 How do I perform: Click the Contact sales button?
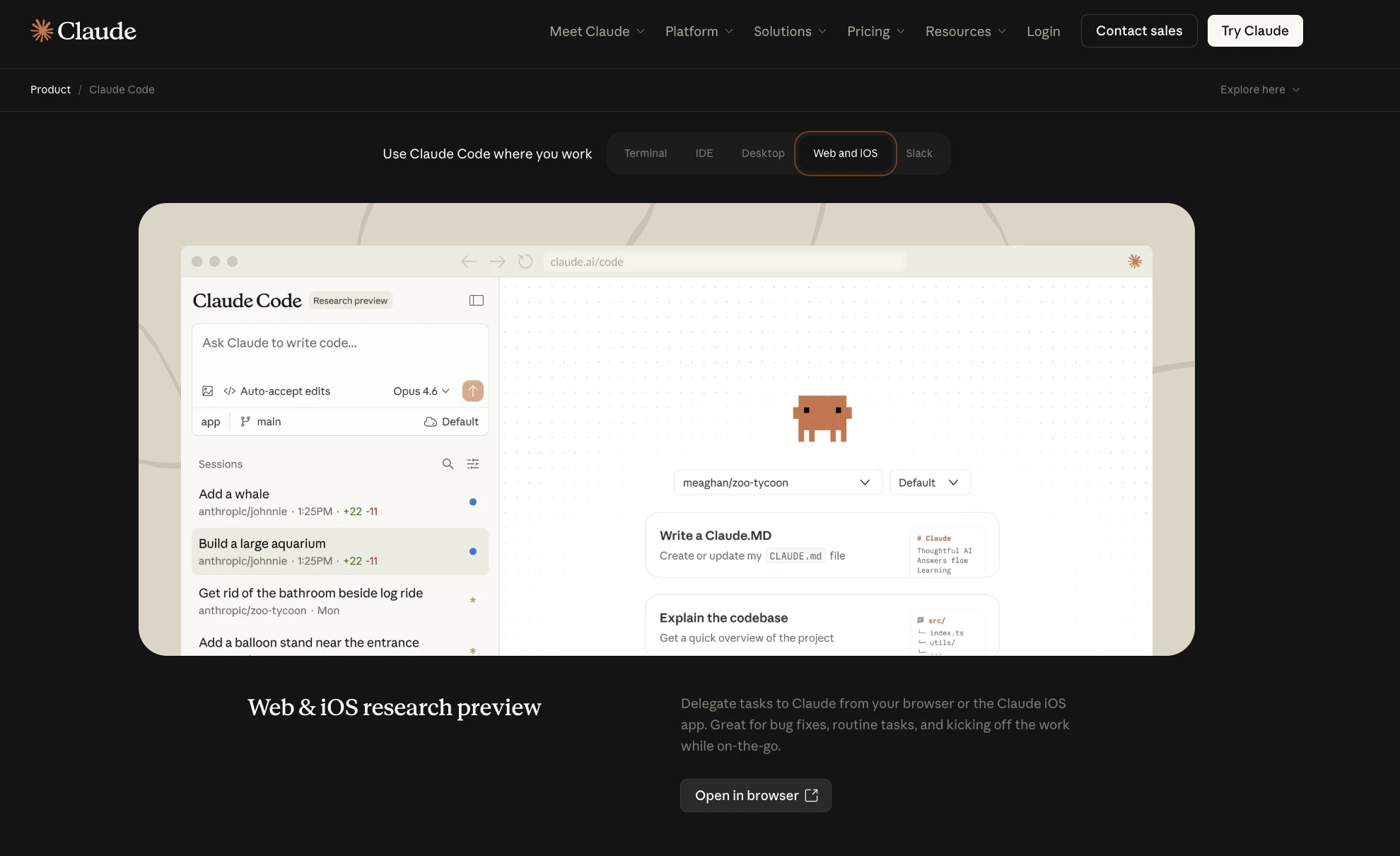pos(1139,31)
